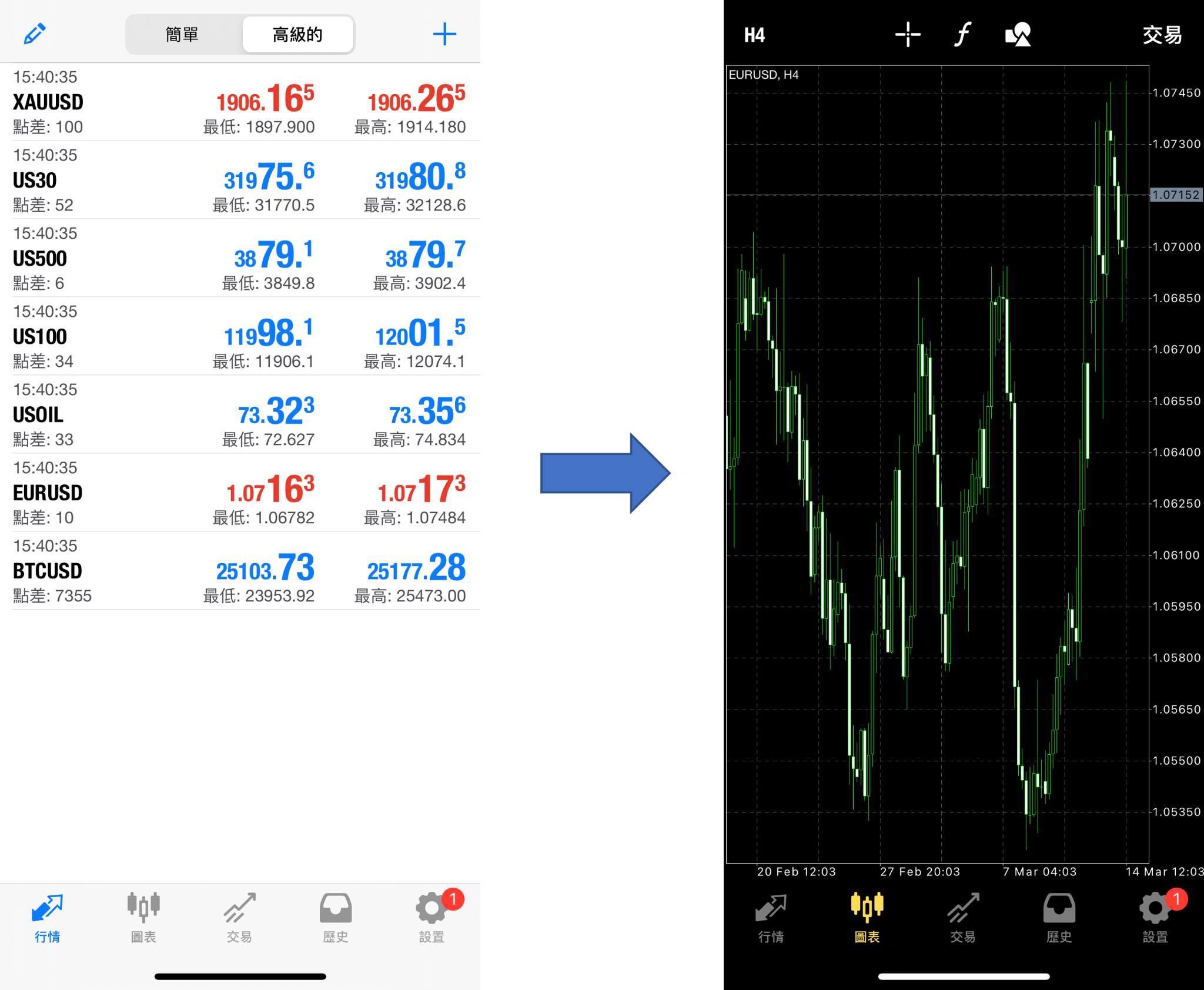
Task: Open the US100 quote row
Action: pyautogui.click(x=240, y=336)
